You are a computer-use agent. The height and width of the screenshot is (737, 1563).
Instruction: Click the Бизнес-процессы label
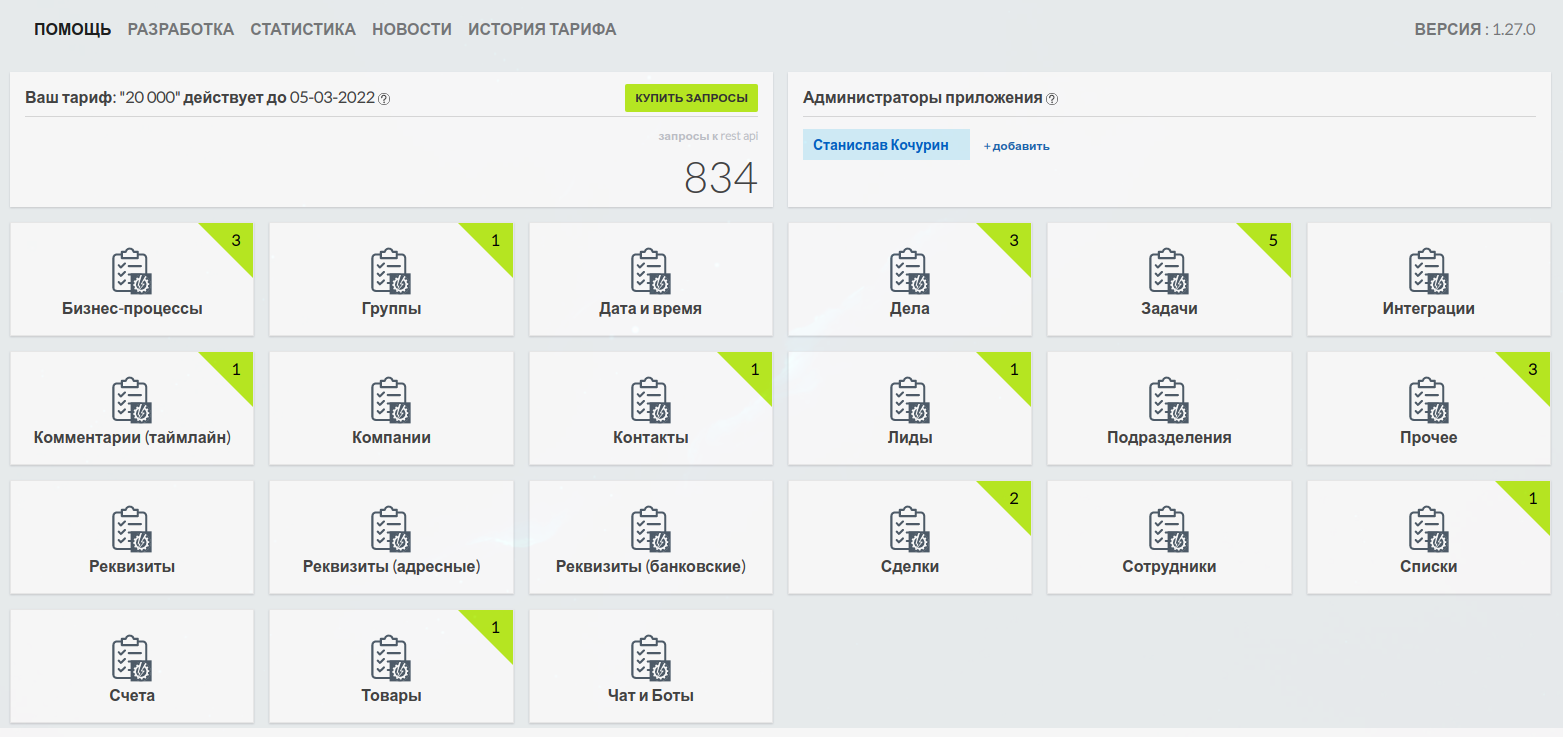[x=132, y=309]
